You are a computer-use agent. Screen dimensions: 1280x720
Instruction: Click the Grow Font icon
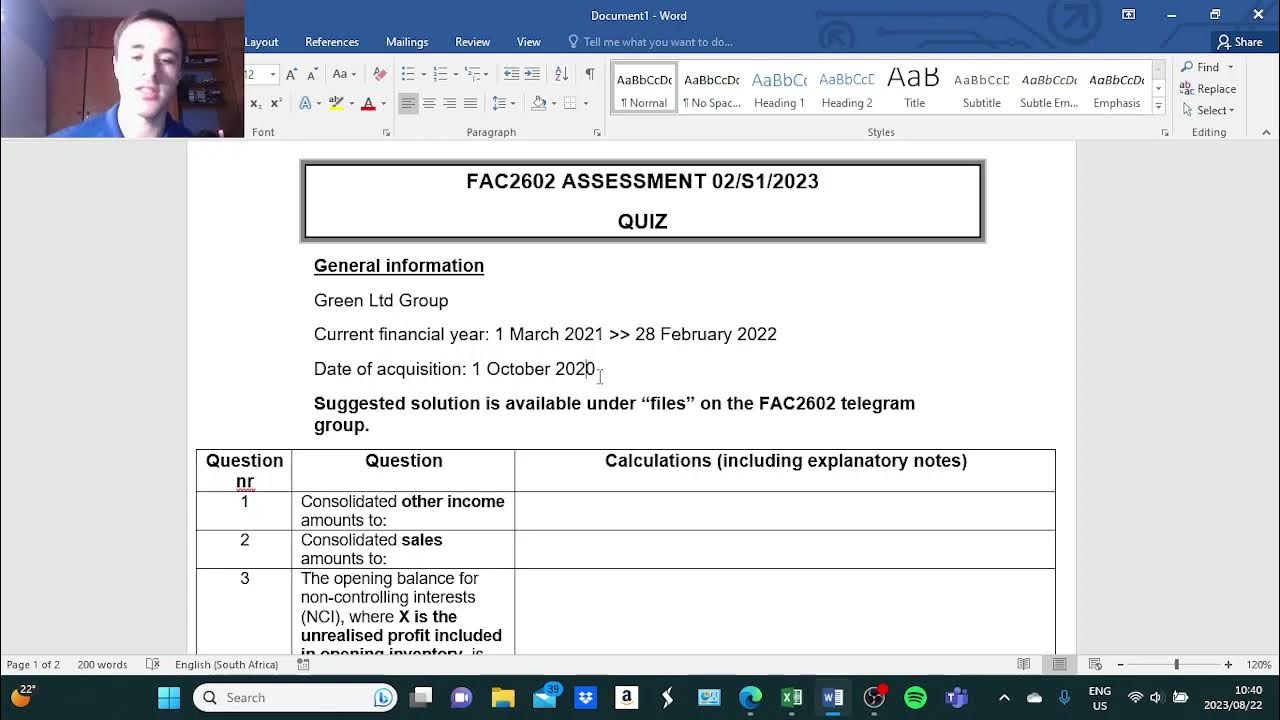point(291,74)
